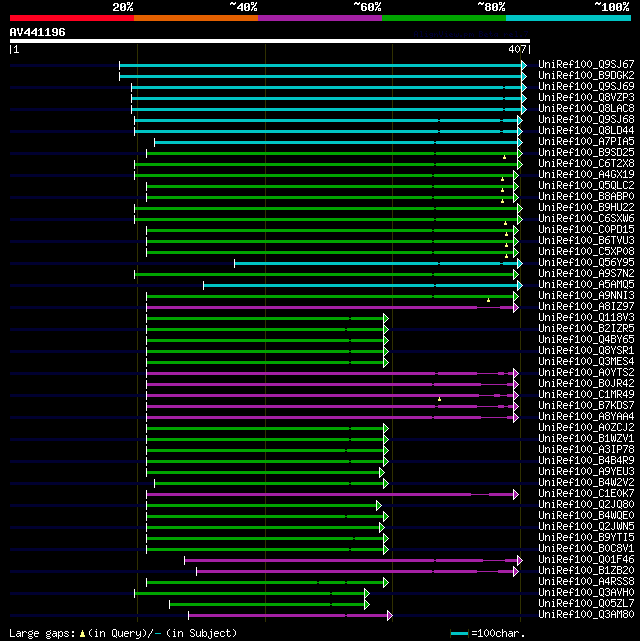Click the arrowhead ending the A5AMQ5 alignment

pos(520,285)
